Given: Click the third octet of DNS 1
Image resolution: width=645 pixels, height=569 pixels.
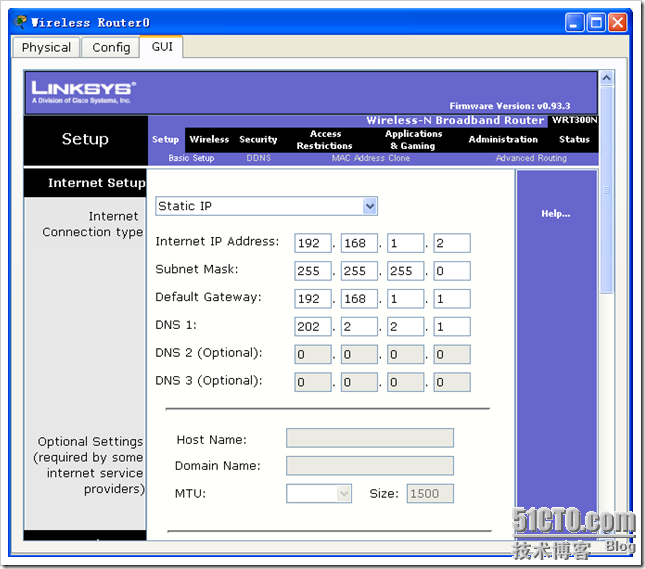Looking at the screenshot, I should tap(406, 327).
